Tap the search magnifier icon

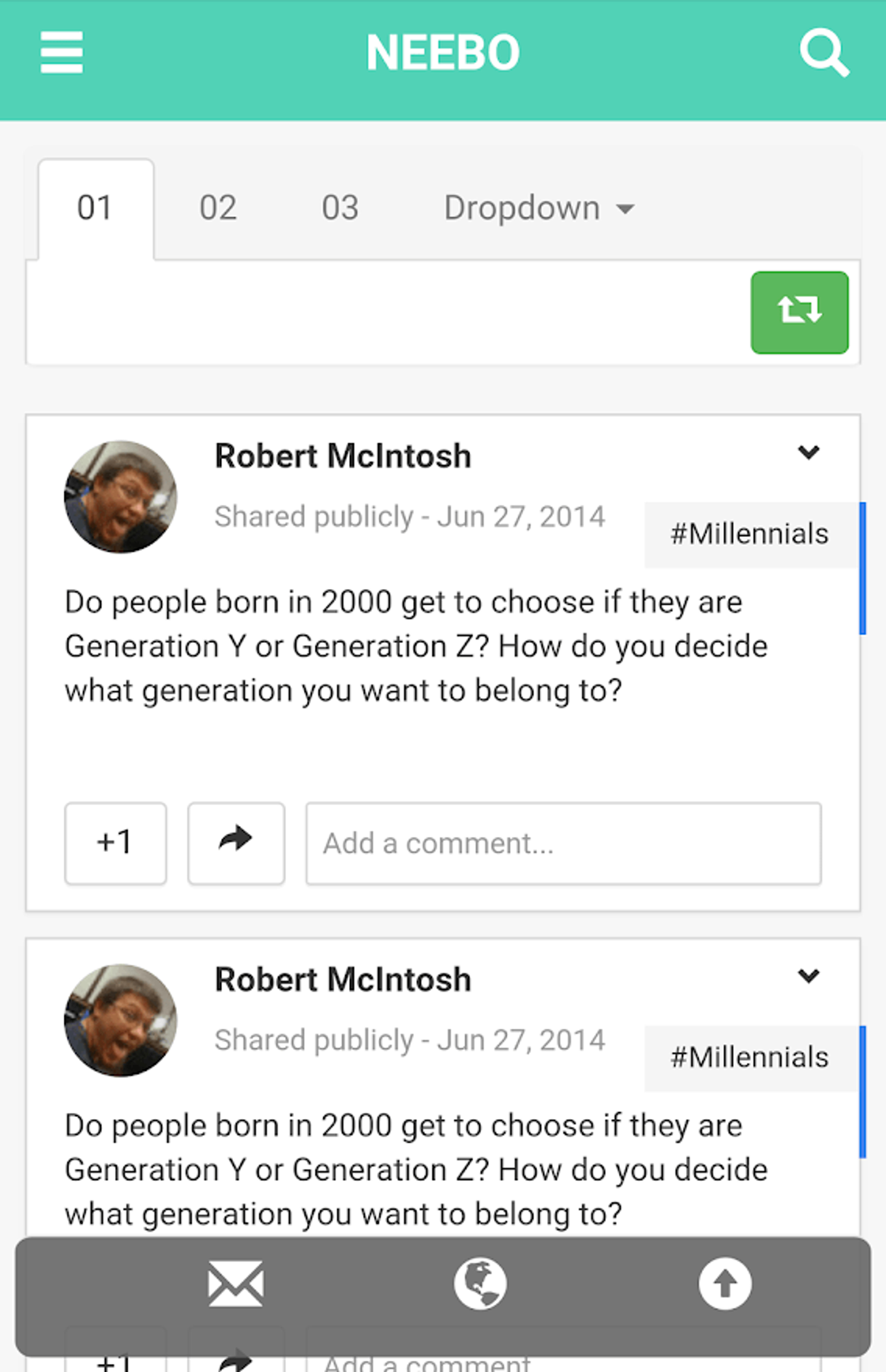tap(824, 52)
